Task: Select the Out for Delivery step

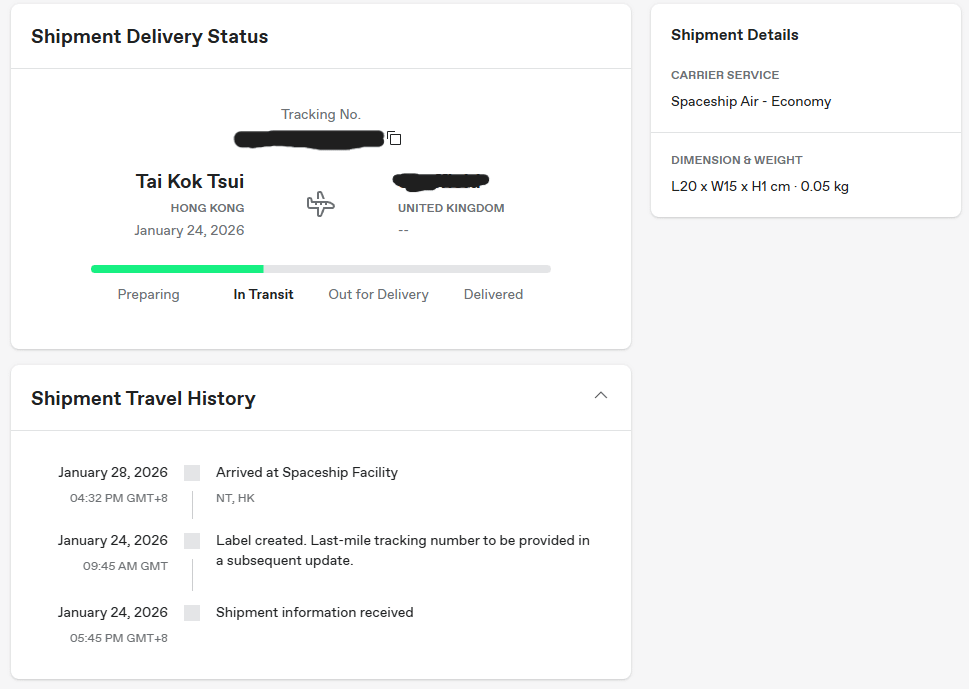Action: (x=378, y=295)
